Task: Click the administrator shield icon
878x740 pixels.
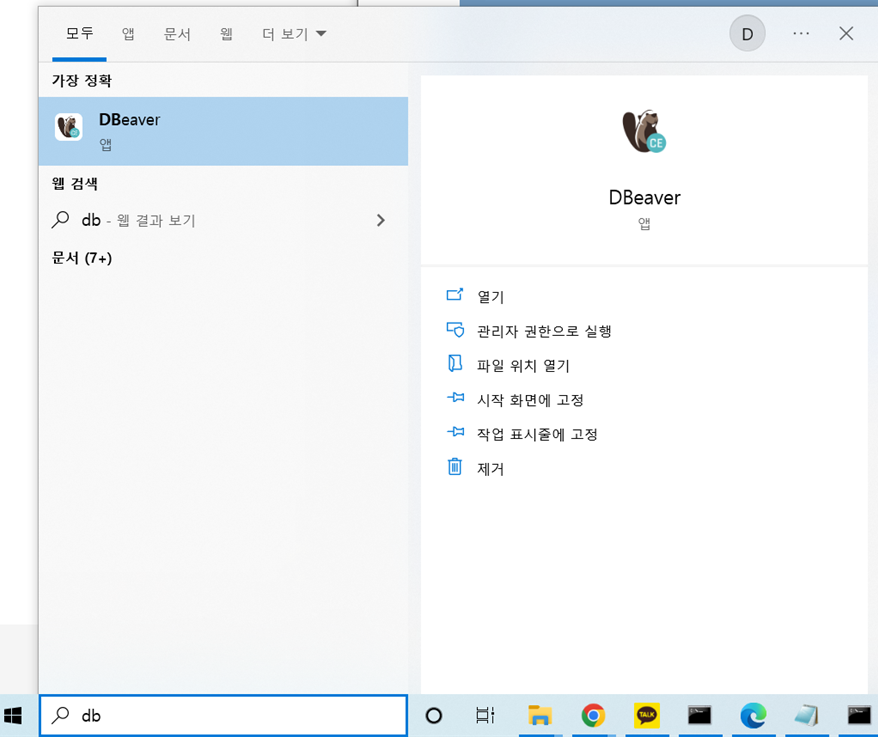Action: tap(455, 329)
